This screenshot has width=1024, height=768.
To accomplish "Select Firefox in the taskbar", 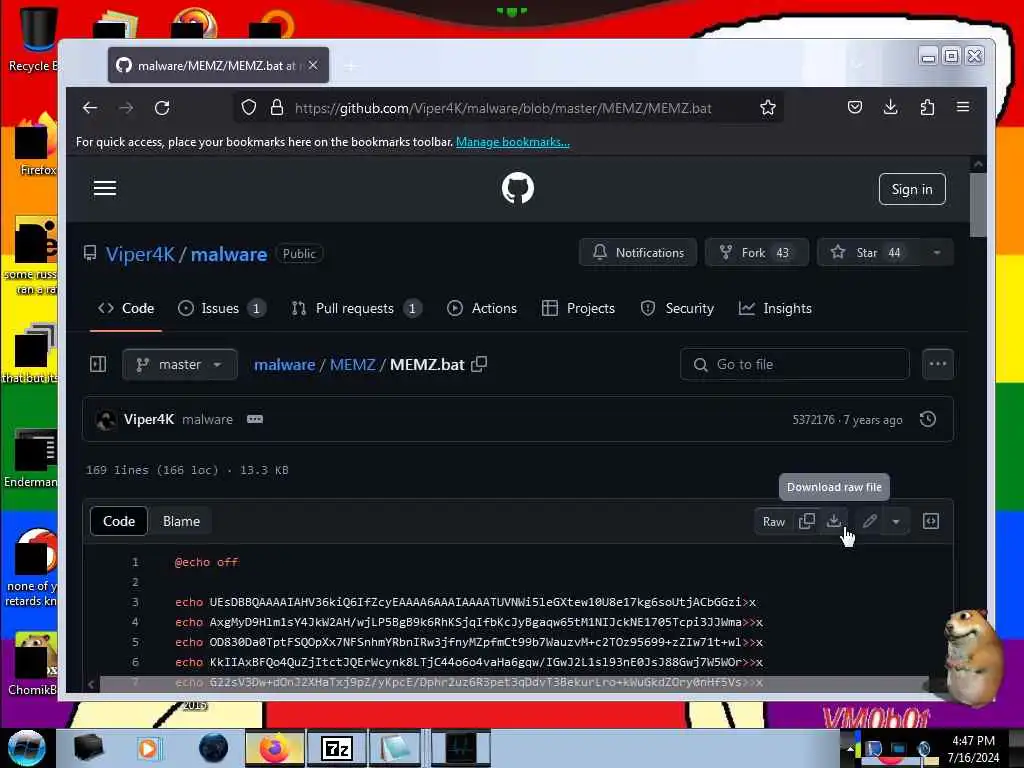I will 275,748.
